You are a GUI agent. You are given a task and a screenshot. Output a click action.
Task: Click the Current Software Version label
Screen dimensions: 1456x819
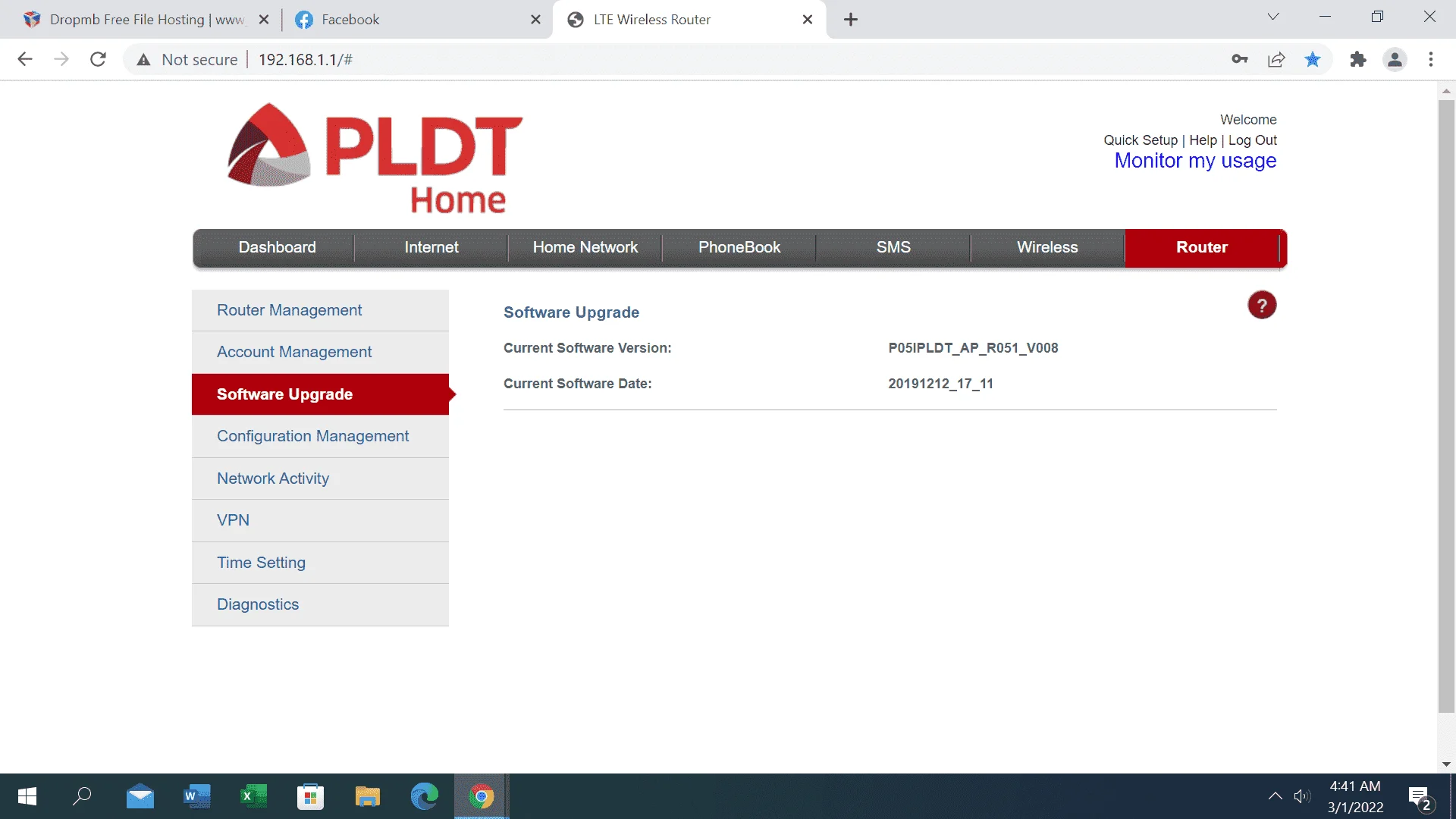tap(587, 348)
